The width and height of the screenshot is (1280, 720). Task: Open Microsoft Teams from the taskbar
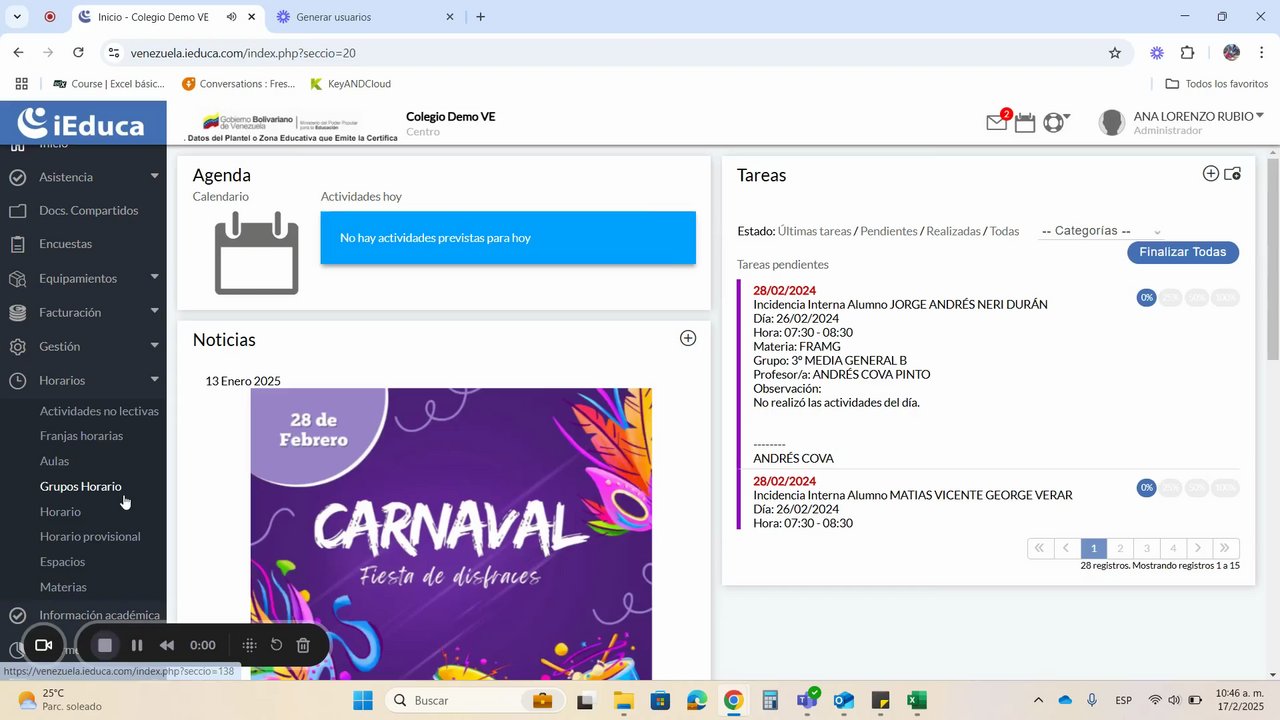click(x=807, y=700)
